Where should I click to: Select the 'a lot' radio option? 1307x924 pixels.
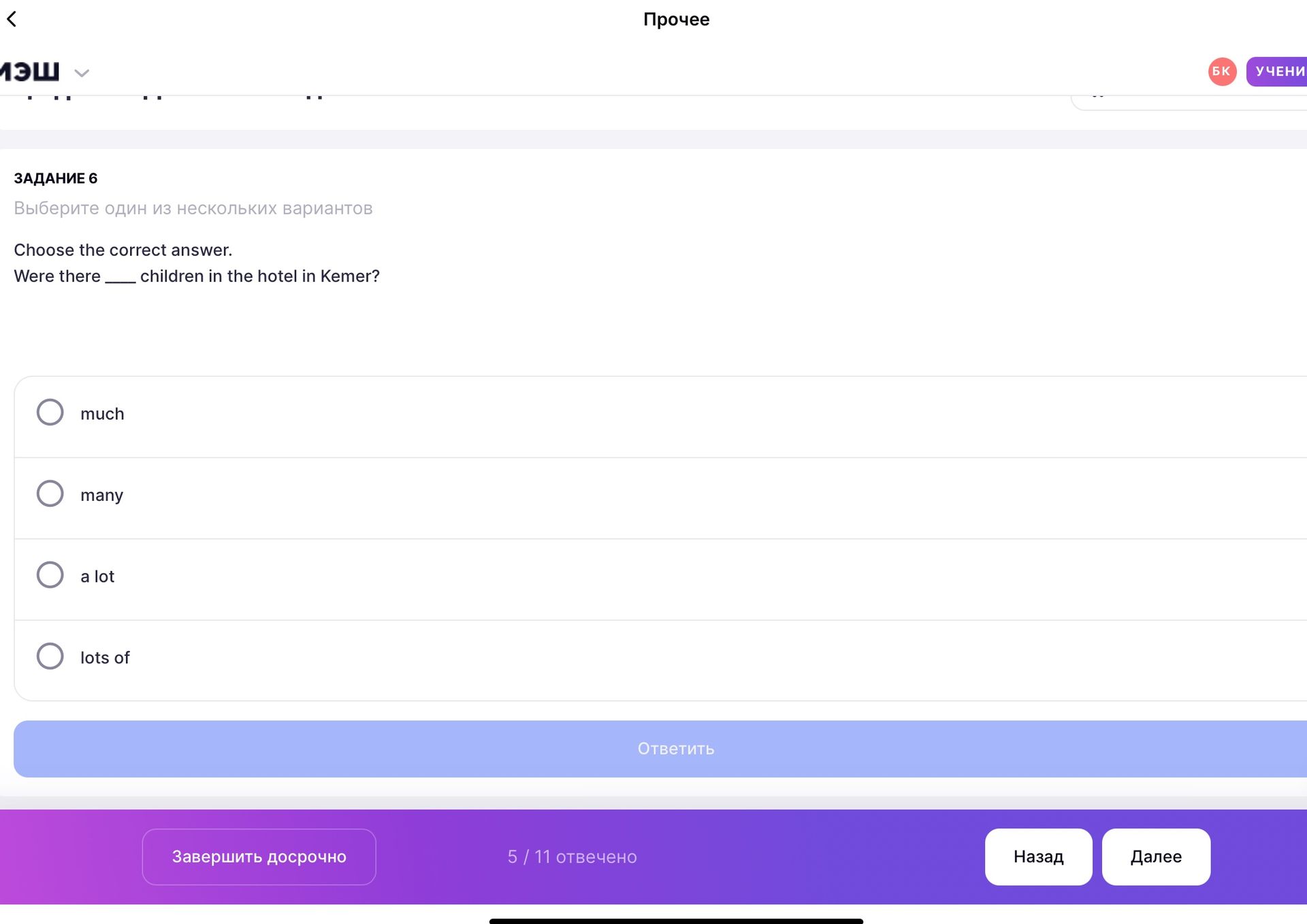click(x=50, y=575)
